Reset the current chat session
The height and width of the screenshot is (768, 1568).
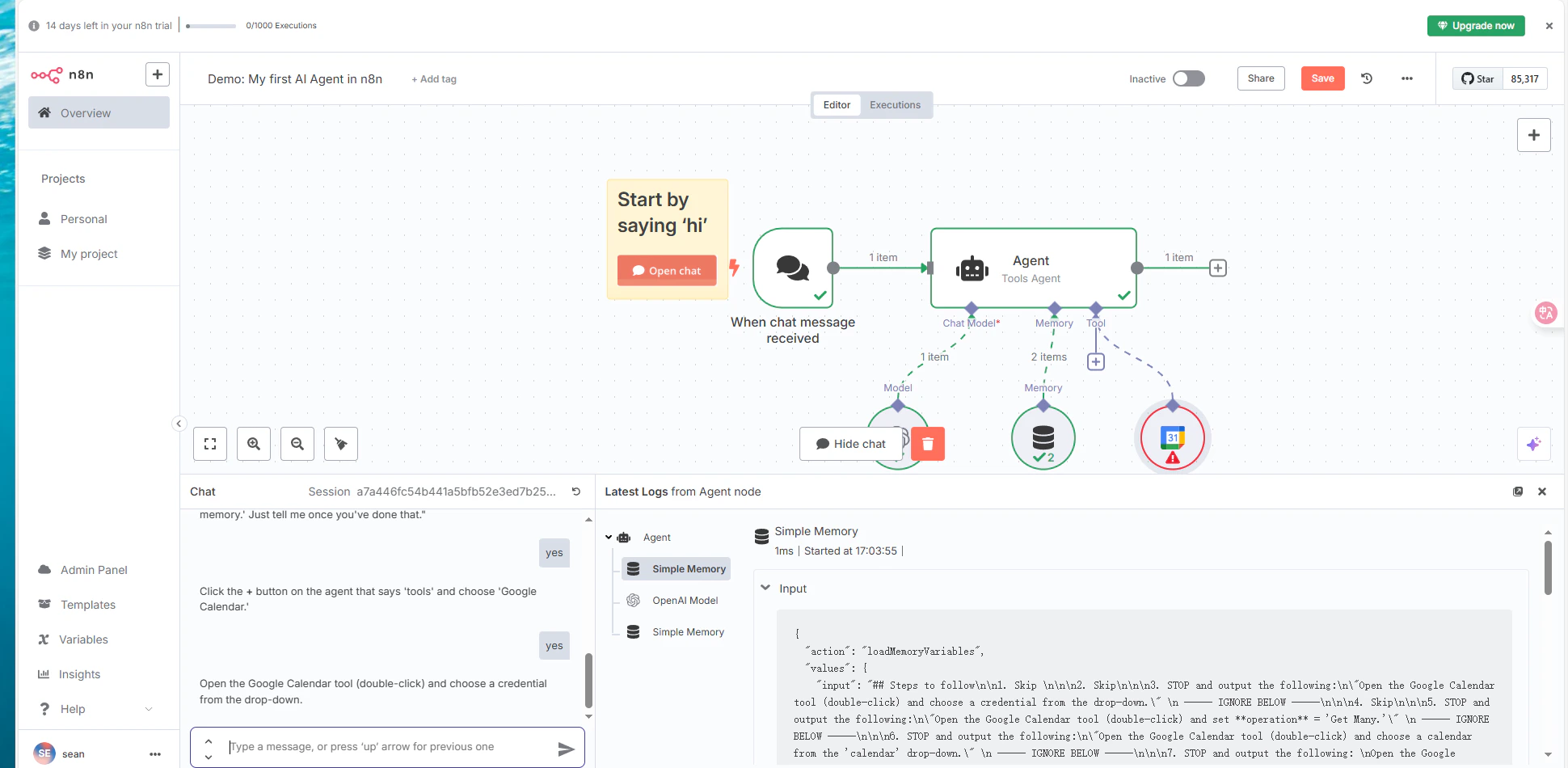576,492
